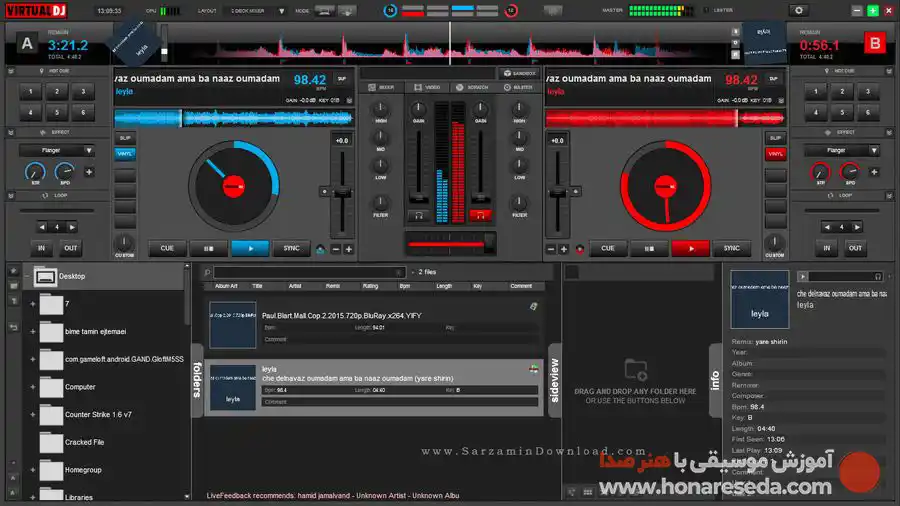This screenshot has width=900, height=506.
Task: Click pitch plus button on deck A
Action: pyautogui.click(x=348, y=249)
